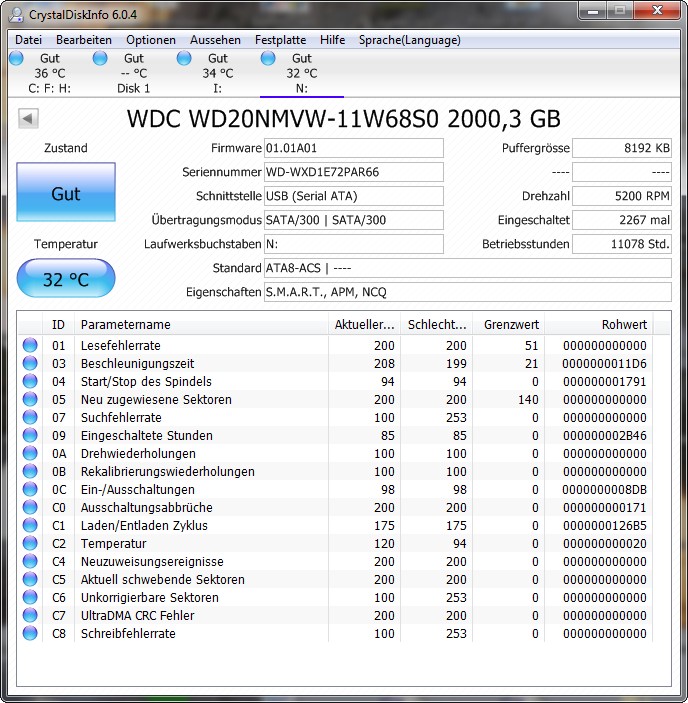Click the Aktueller column header
This screenshot has height=703, width=688.
[364, 325]
